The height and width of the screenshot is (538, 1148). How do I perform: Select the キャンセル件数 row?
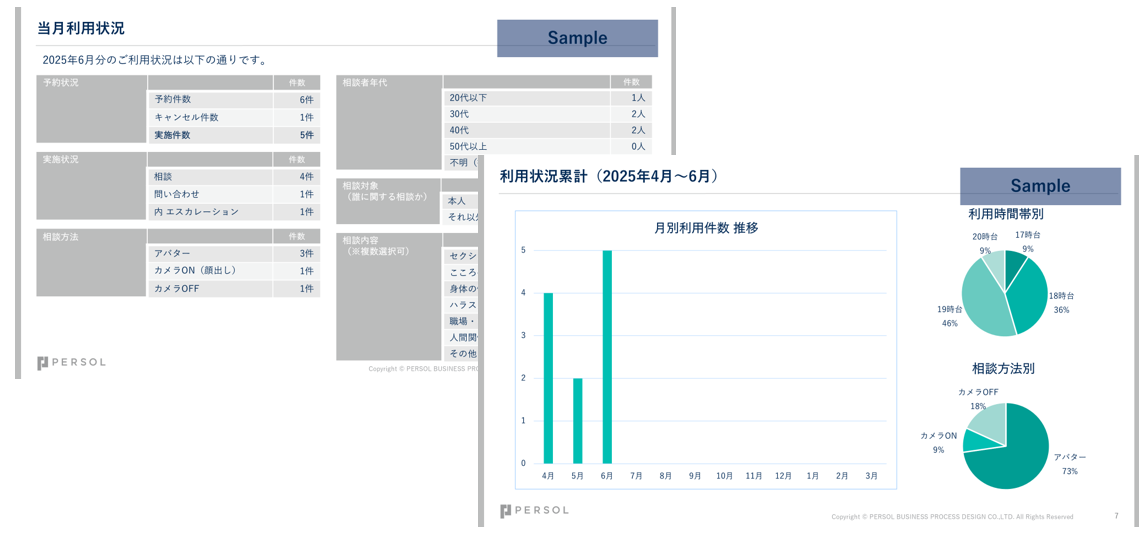coord(233,117)
